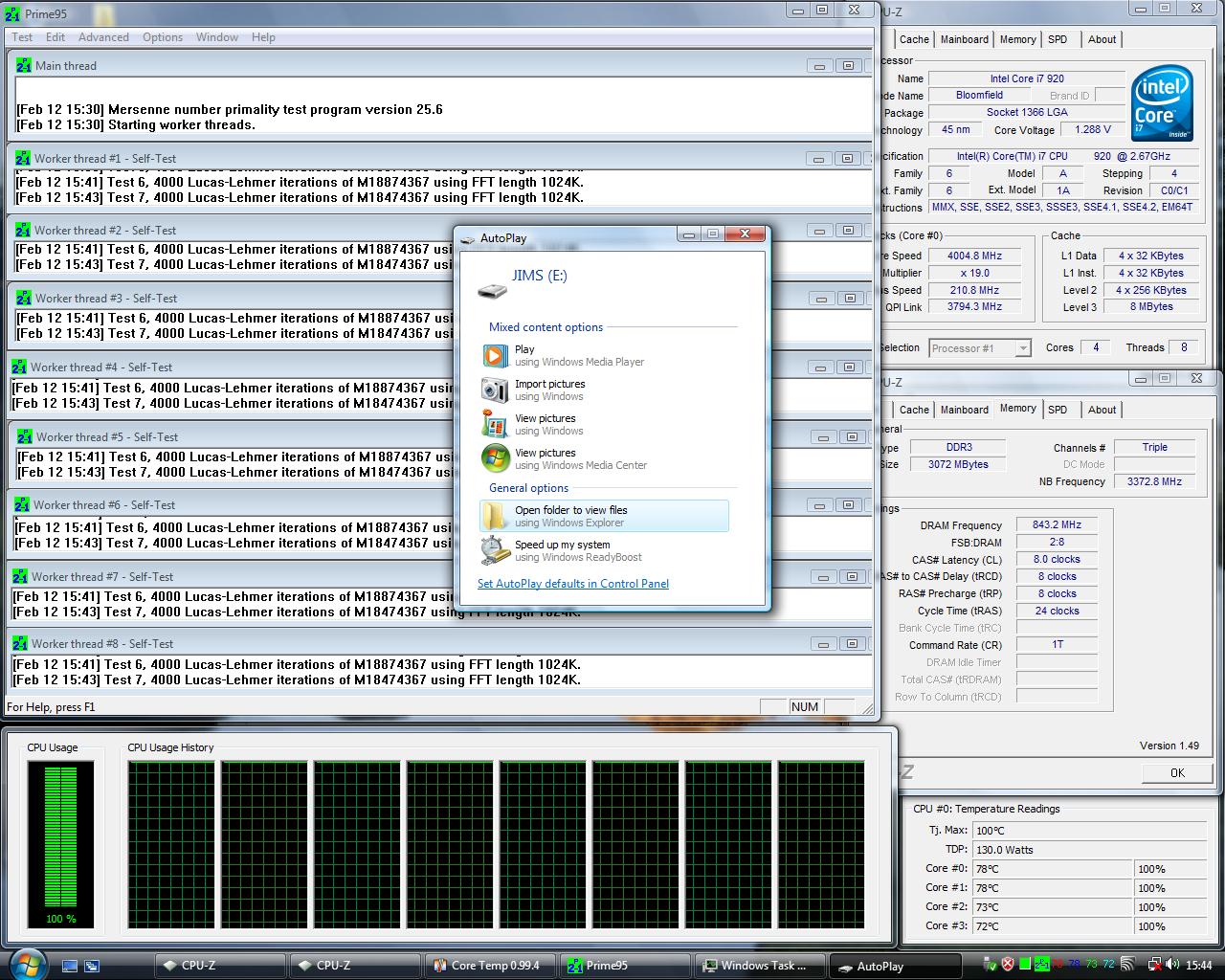Image resolution: width=1225 pixels, height=980 pixels.
Task: Open Prime95 Test menu
Action: (22, 37)
